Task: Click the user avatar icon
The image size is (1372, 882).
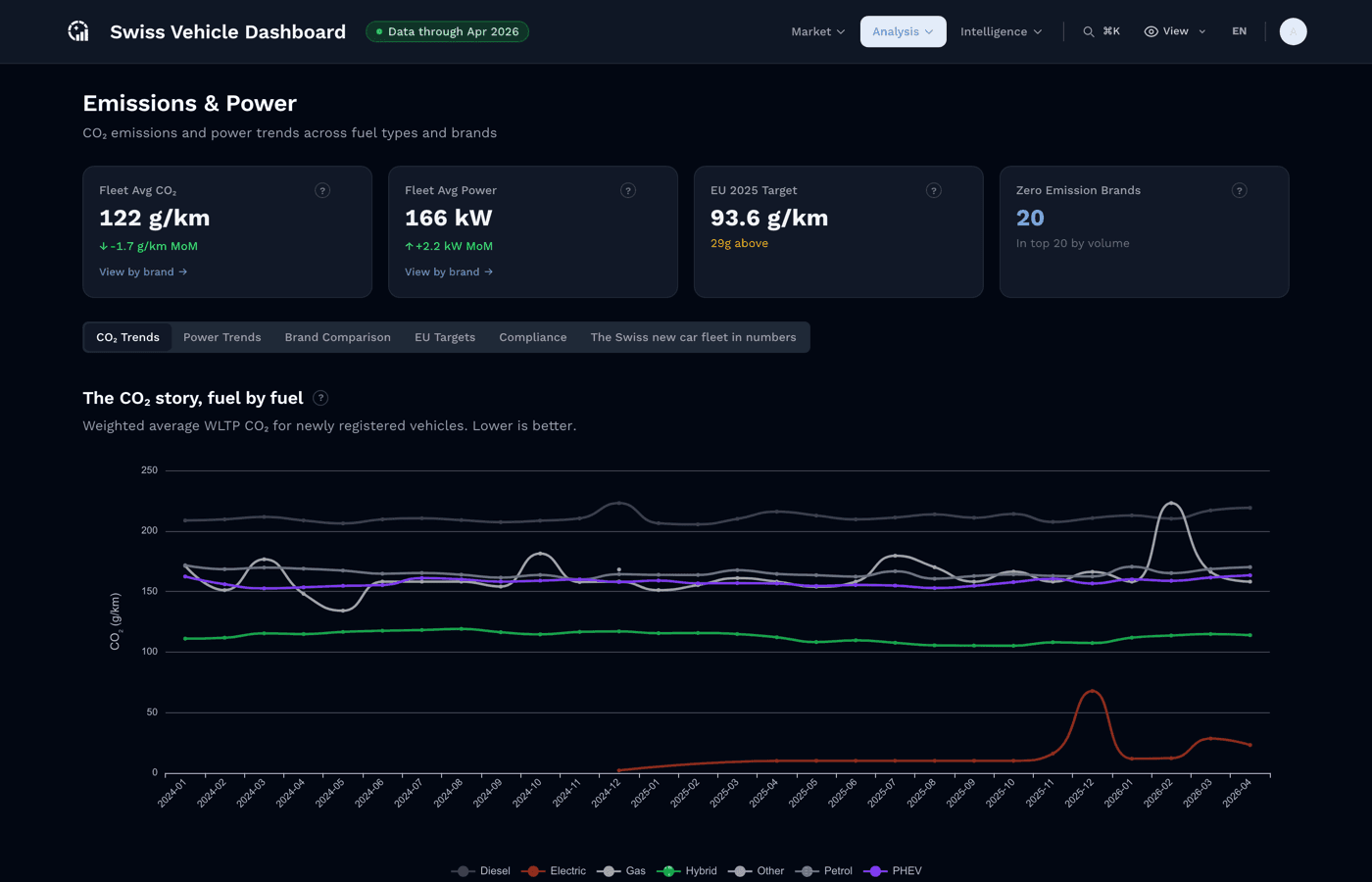Action: pos(1294,31)
